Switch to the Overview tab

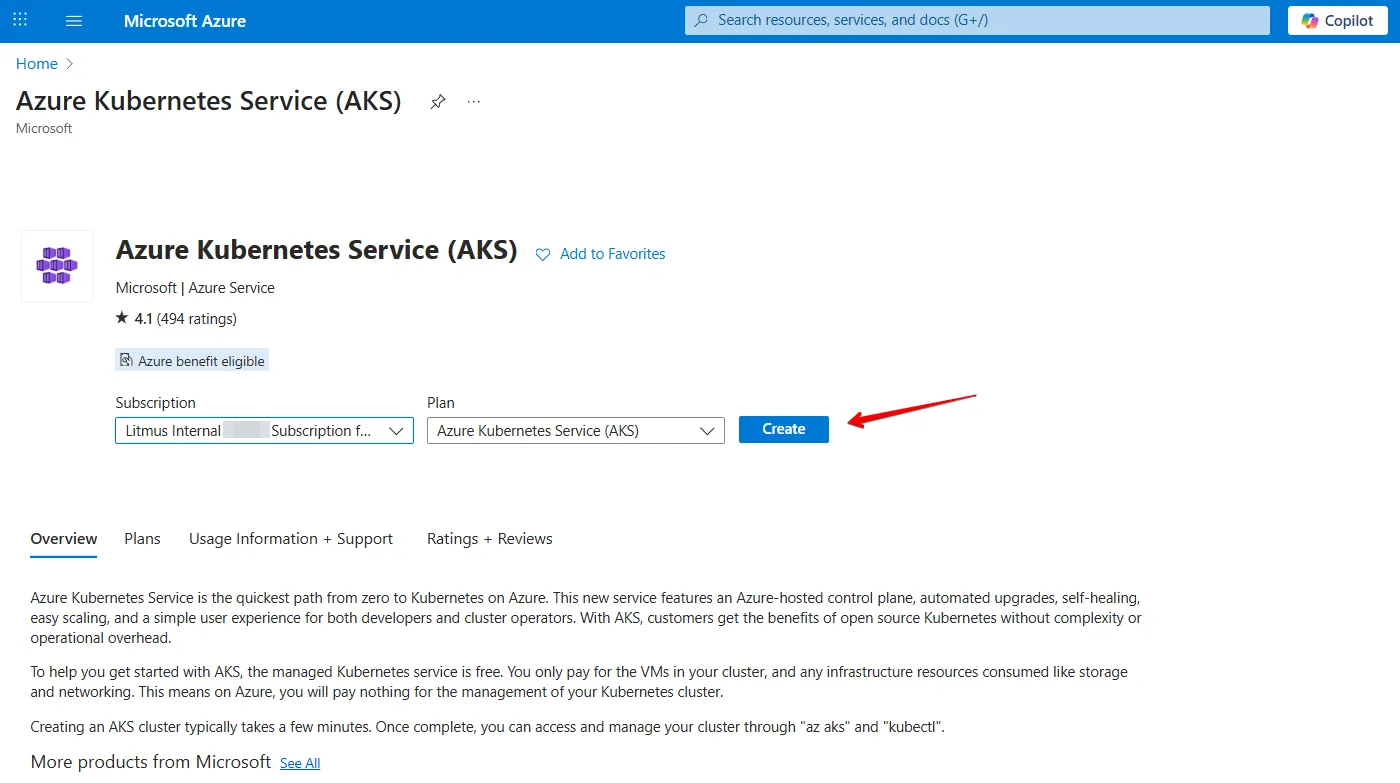click(x=64, y=539)
